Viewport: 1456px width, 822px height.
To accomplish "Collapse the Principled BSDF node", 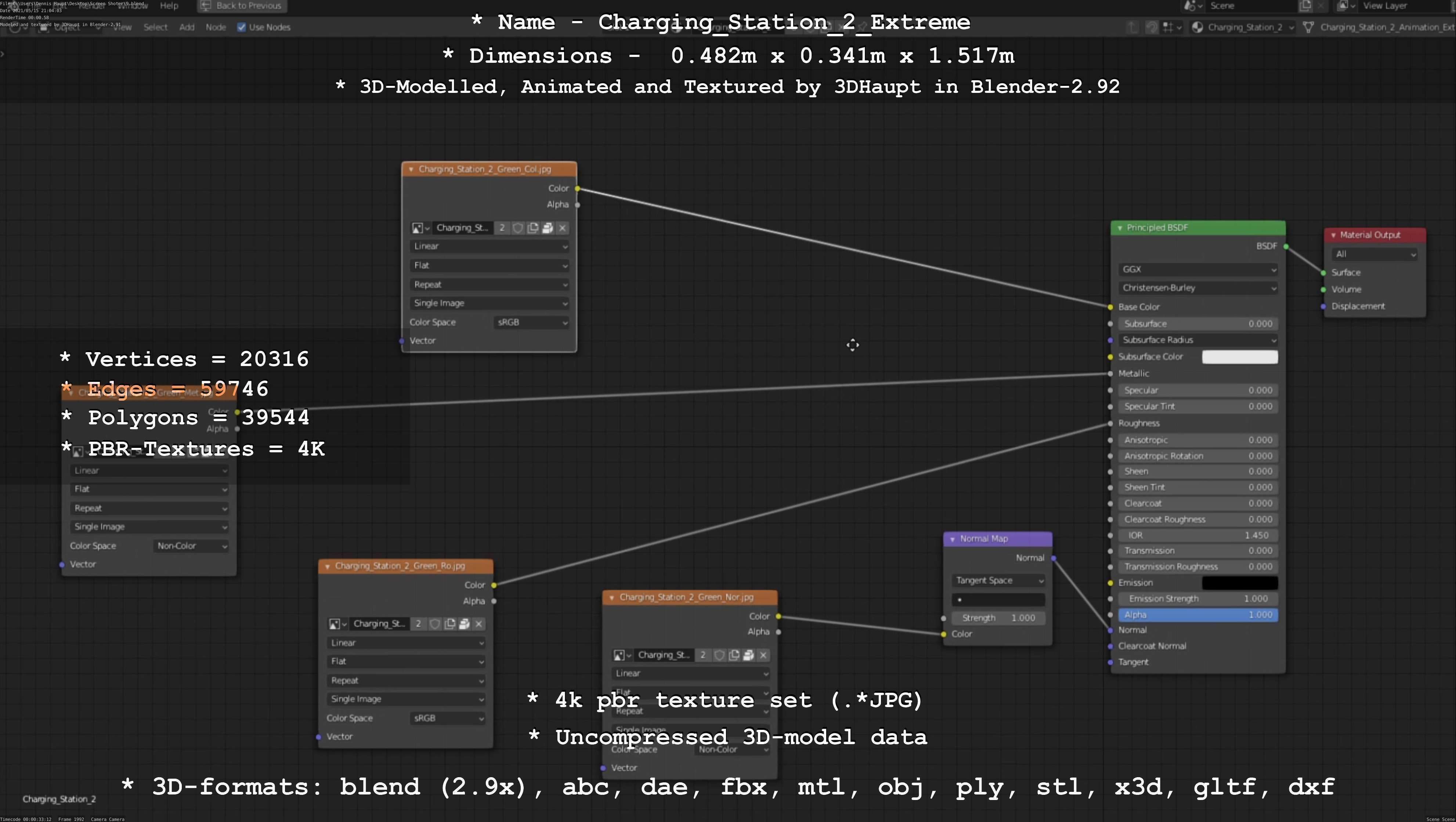I will point(1120,228).
